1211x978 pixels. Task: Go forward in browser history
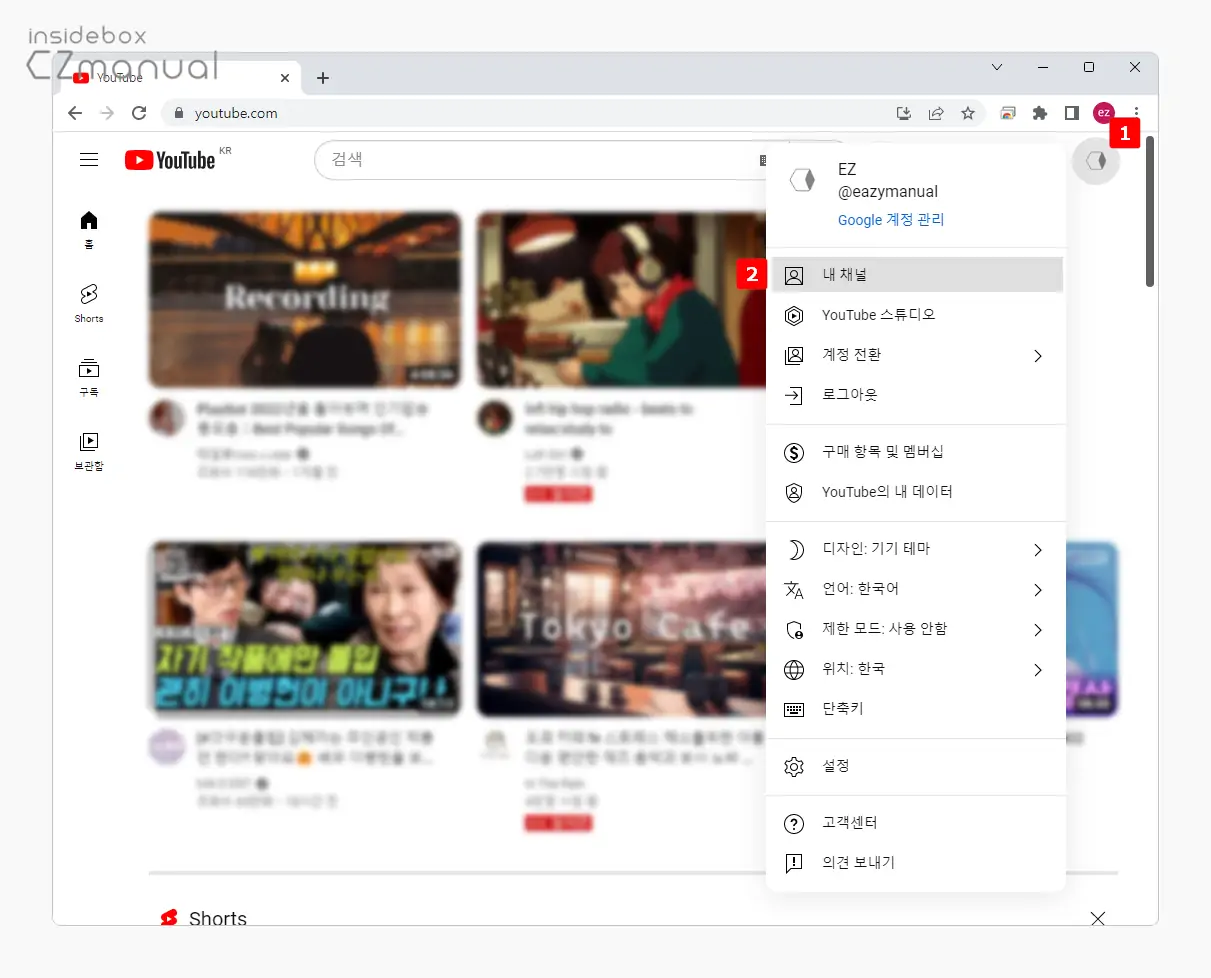point(107,113)
